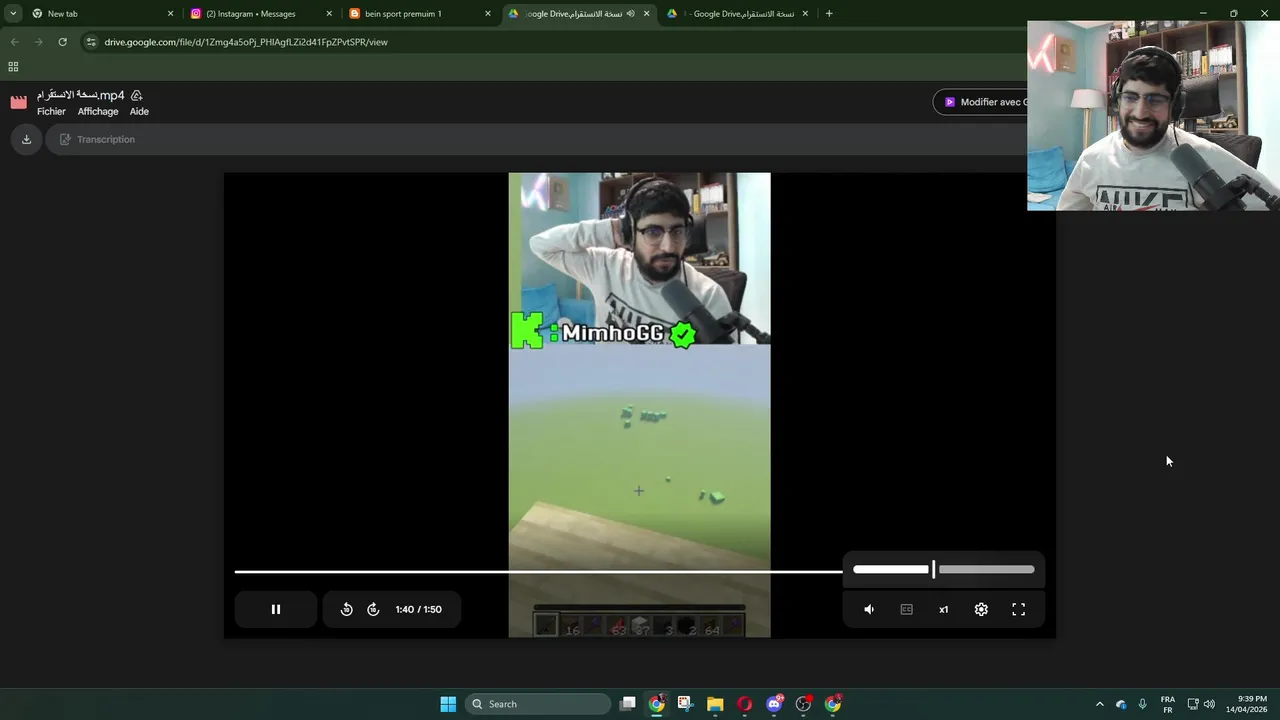
Task: Click the taskbar Search box
Action: tap(540, 704)
